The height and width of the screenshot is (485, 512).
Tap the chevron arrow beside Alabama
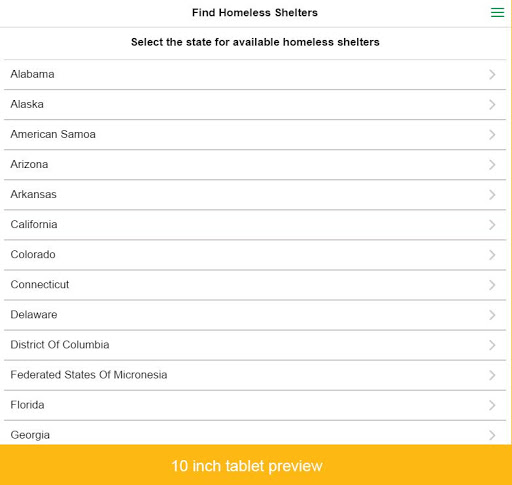(492, 74)
